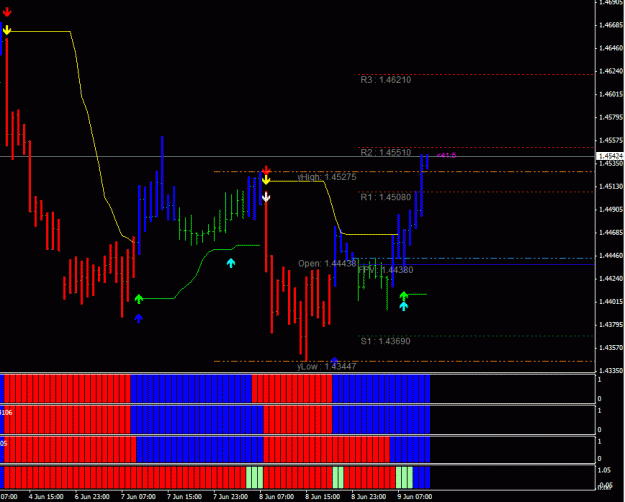The image size is (625, 502).
Task: Click the 1.43570 price scale value
Action: 611,348
